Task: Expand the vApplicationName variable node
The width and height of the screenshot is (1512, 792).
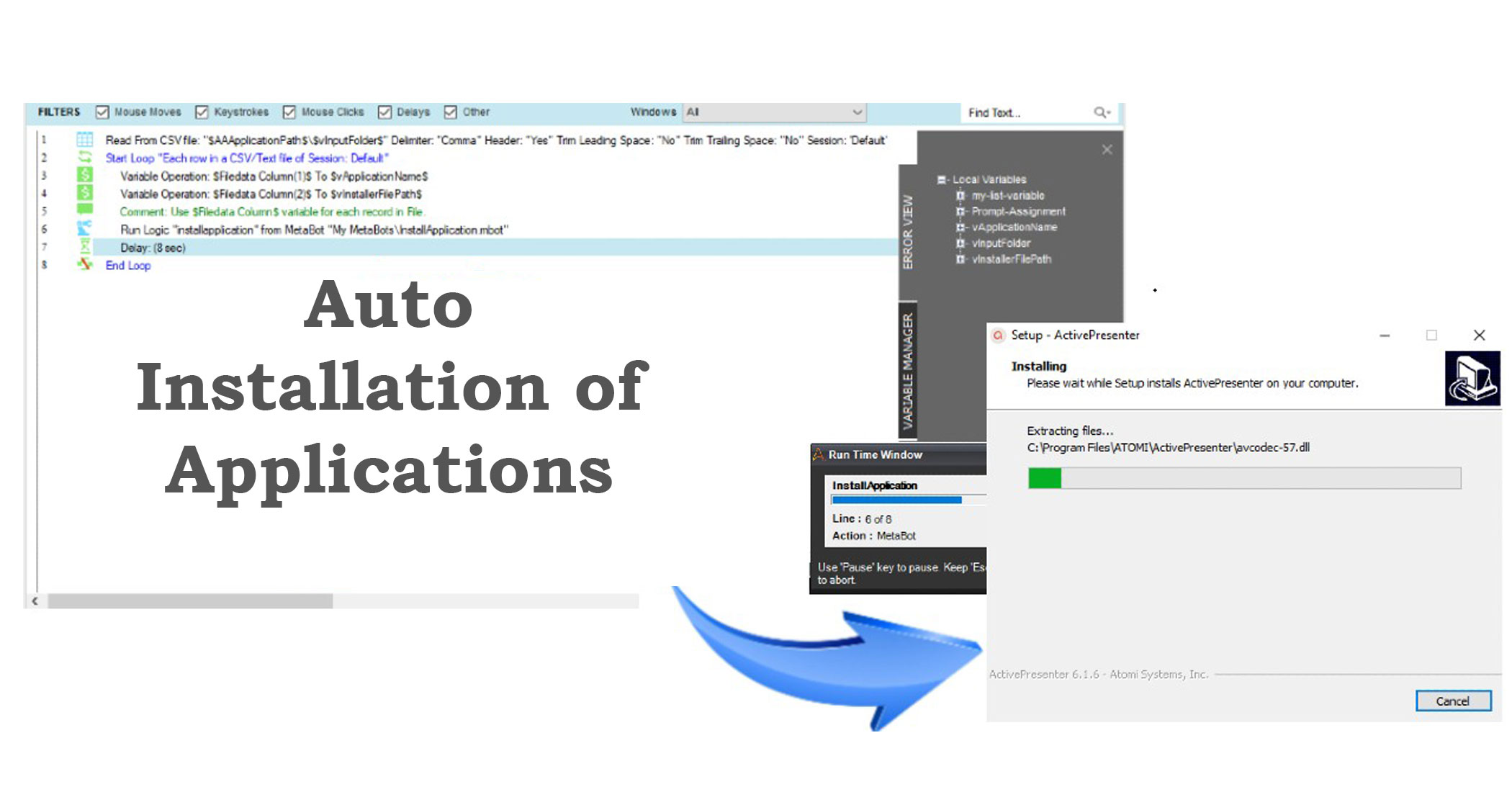Action: 960,228
